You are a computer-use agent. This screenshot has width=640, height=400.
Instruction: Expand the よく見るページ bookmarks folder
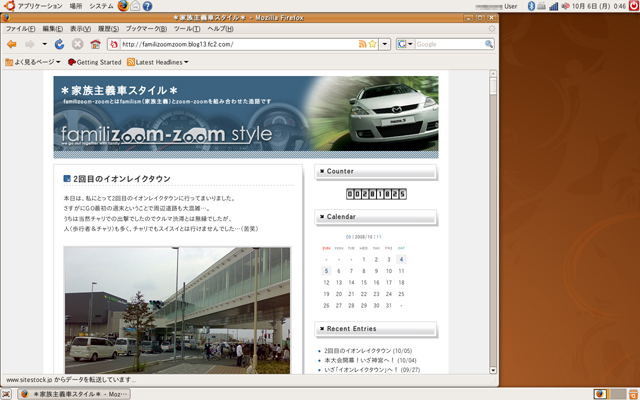(x=33, y=62)
